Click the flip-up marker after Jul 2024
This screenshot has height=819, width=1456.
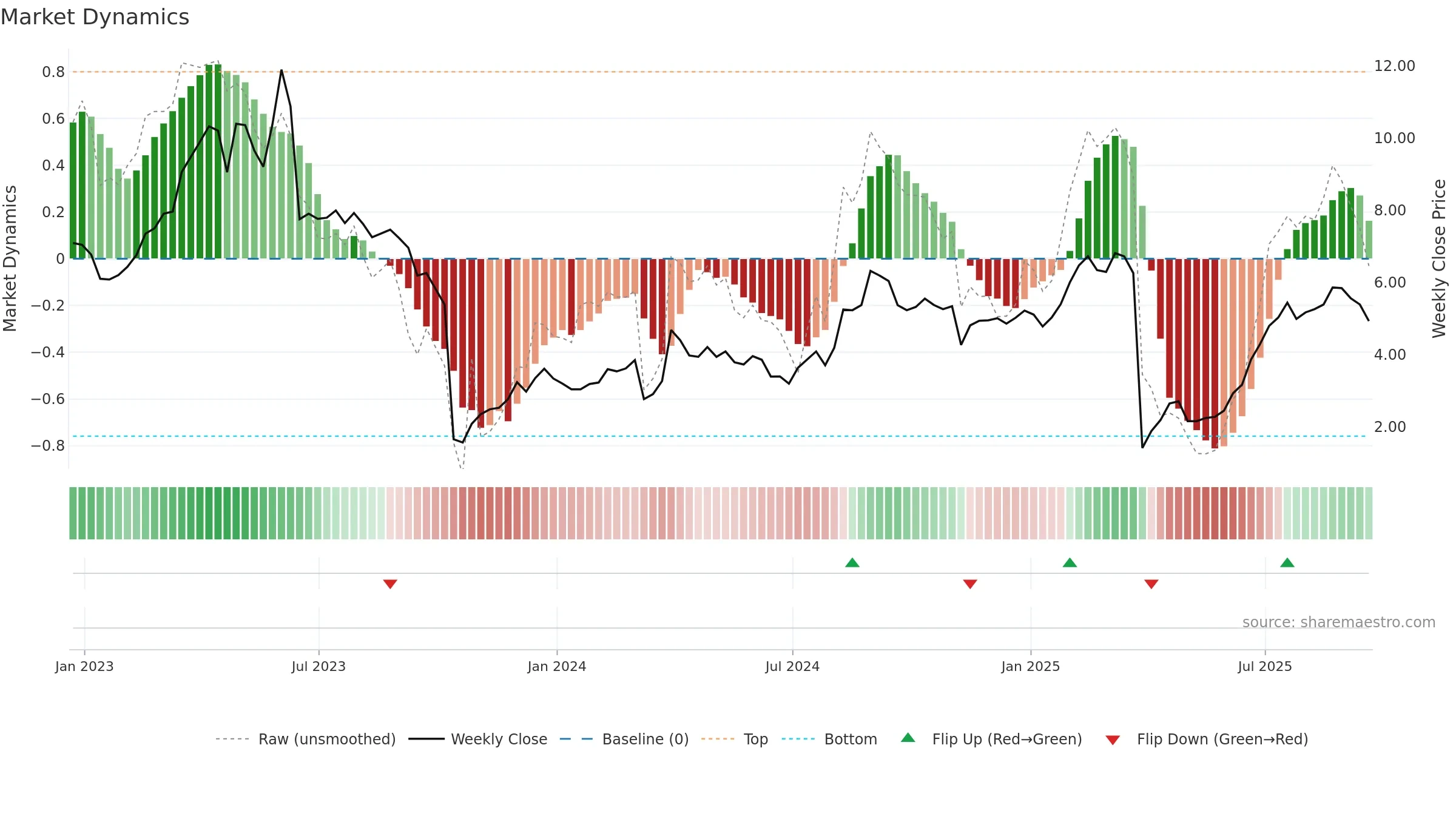(852, 562)
